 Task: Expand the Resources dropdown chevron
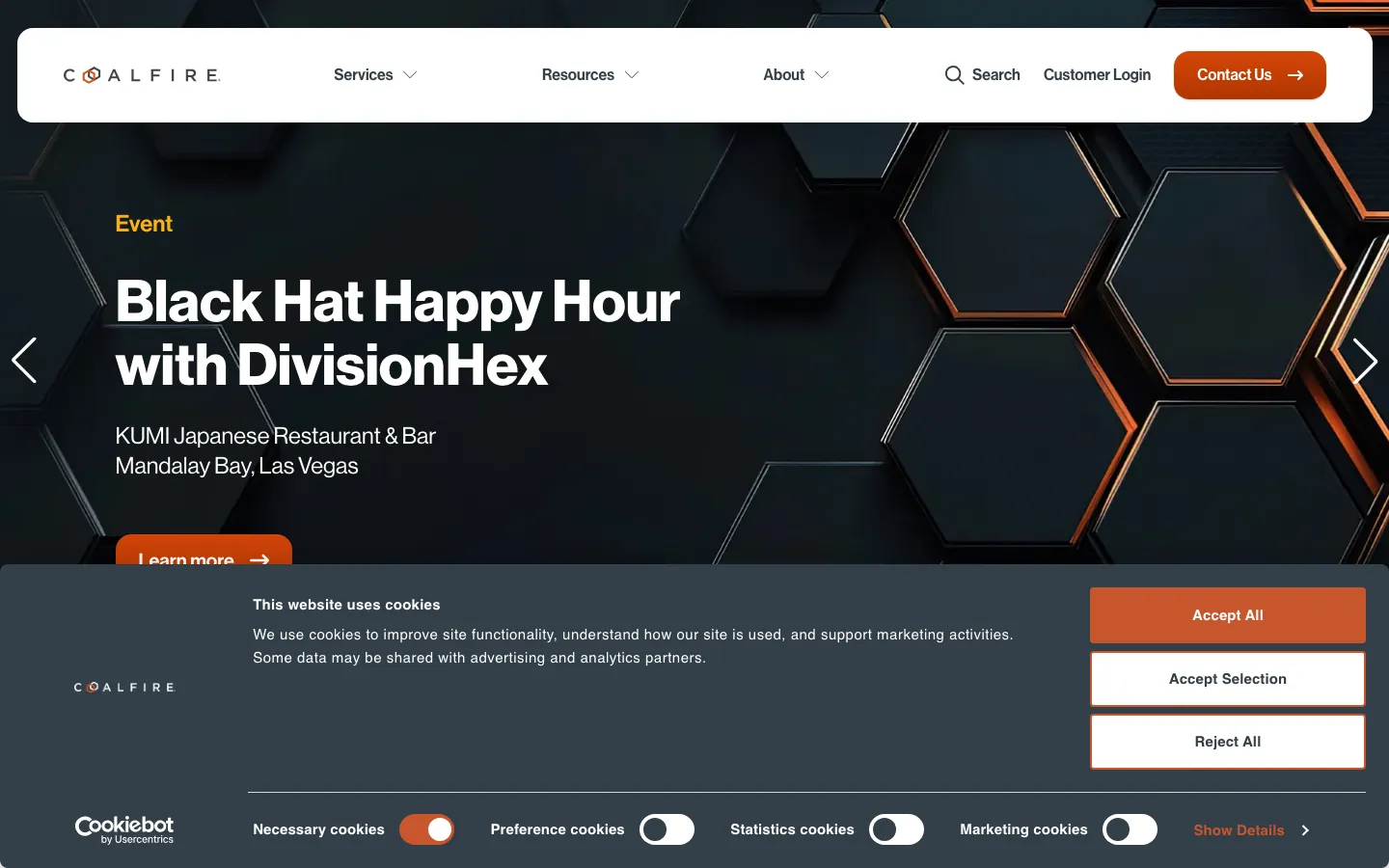tap(632, 75)
